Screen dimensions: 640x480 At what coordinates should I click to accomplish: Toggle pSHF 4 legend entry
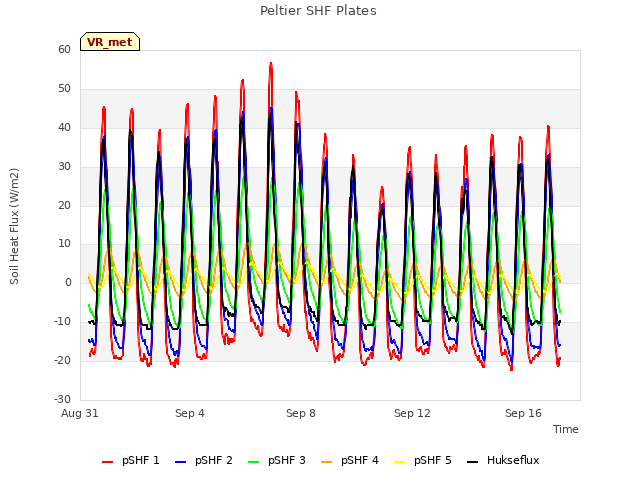(350, 460)
